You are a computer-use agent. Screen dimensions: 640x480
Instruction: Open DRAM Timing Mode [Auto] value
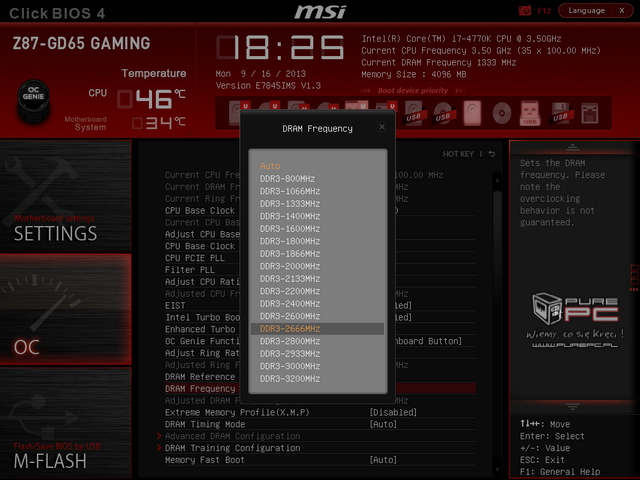click(x=383, y=424)
